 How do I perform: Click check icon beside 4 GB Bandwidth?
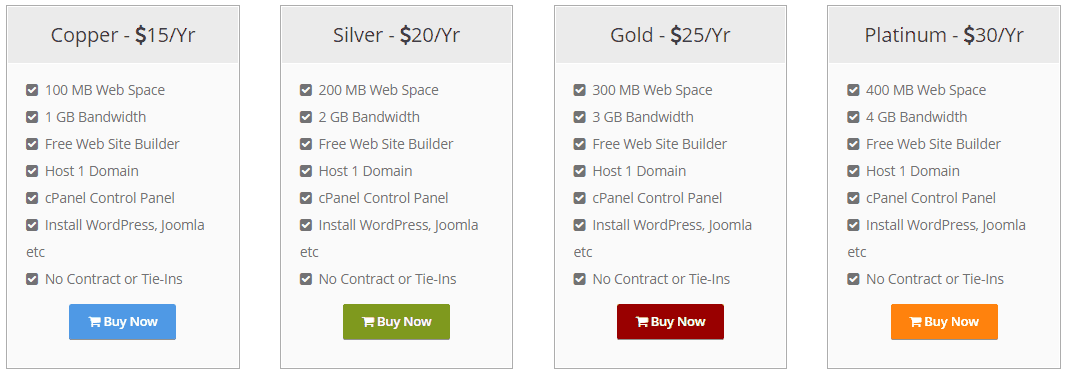(853, 117)
